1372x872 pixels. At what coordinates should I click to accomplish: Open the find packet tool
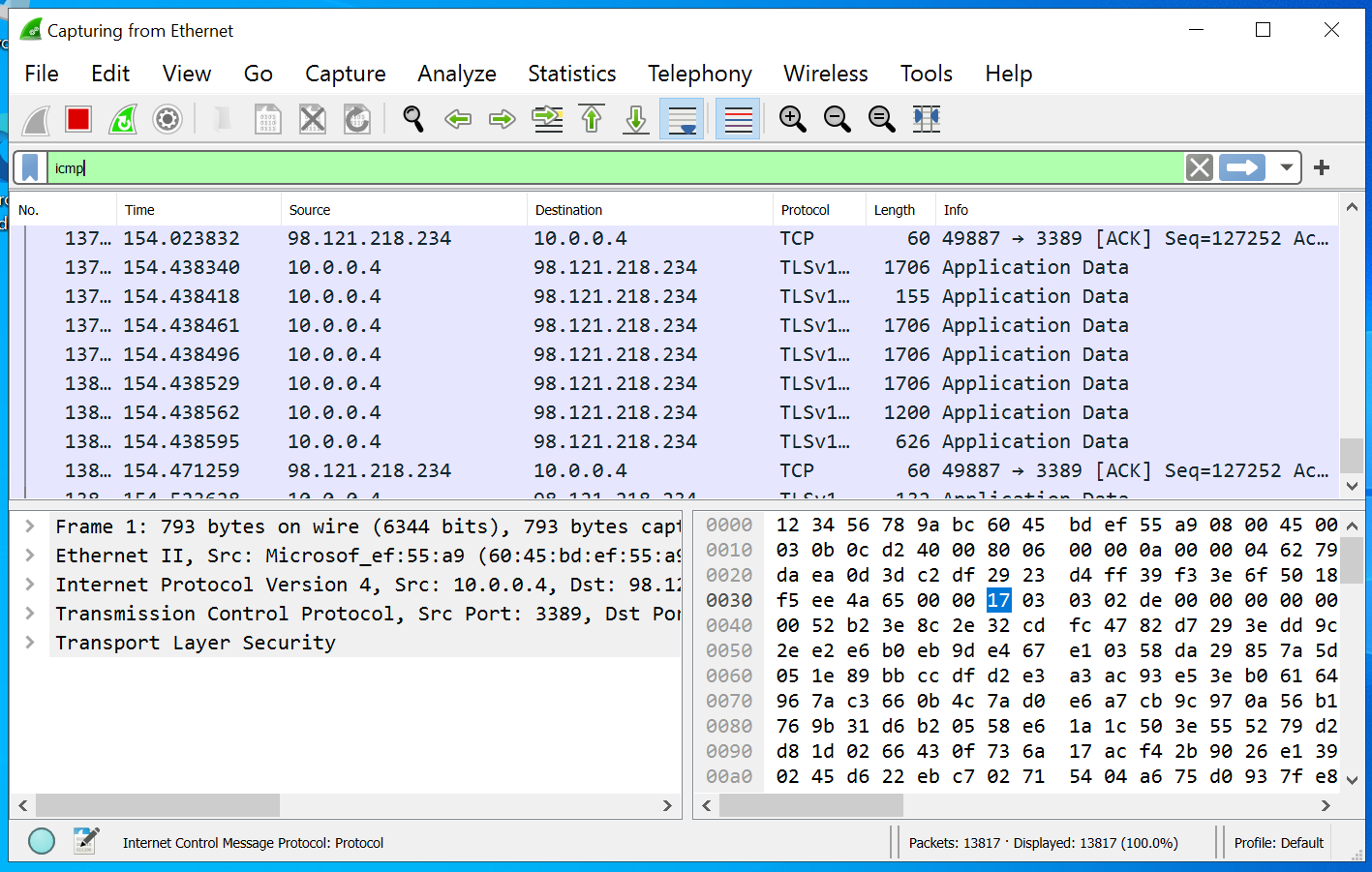click(413, 119)
